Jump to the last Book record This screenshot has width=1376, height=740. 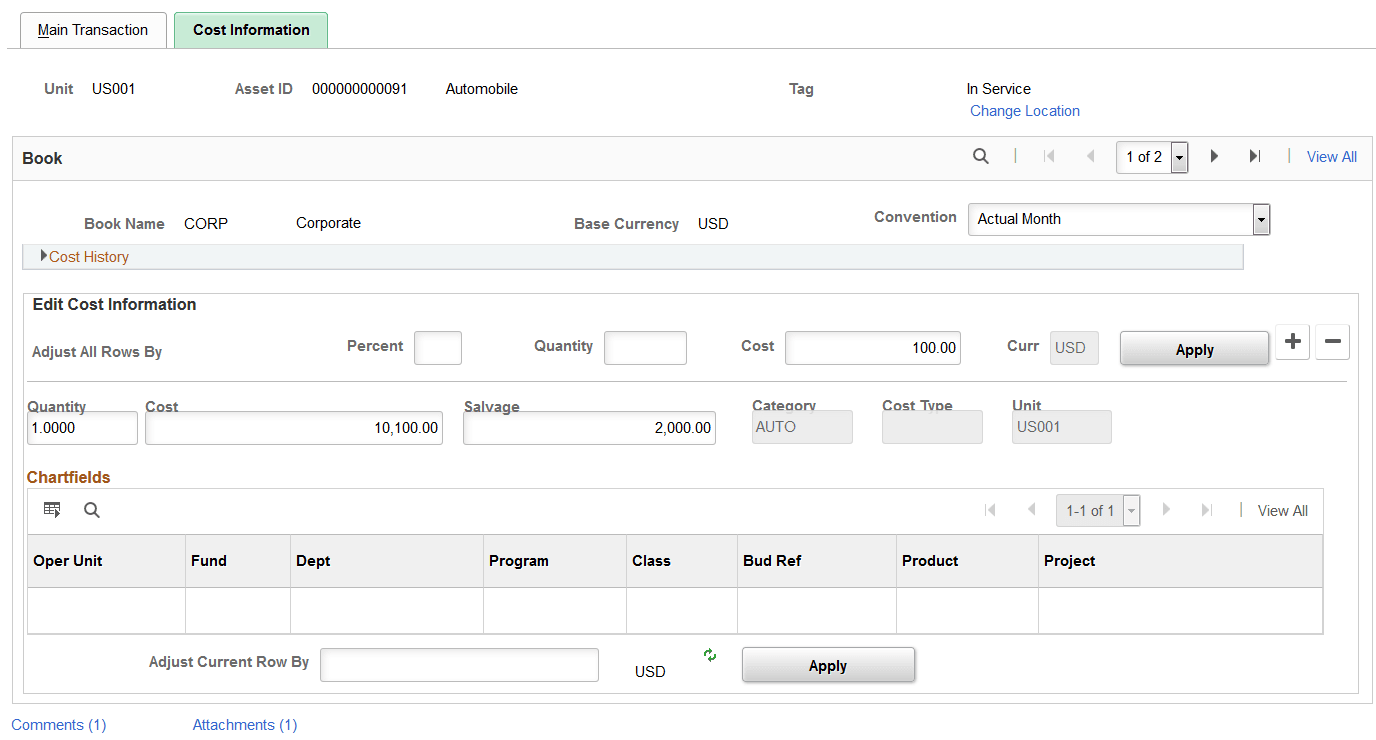click(x=1255, y=156)
